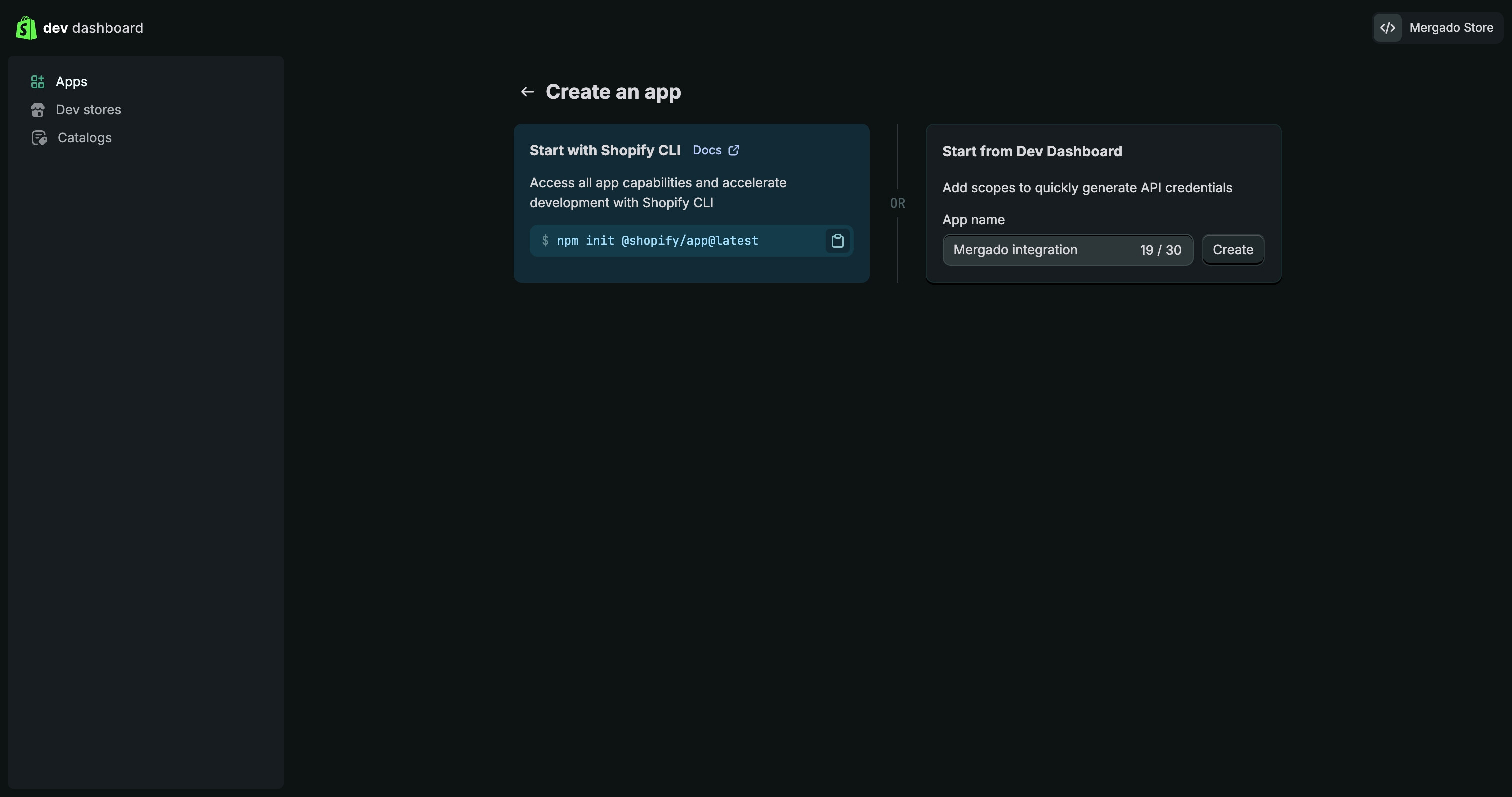1512x797 pixels.
Task: Click the external link icon beside Docs
Action: 733,151
